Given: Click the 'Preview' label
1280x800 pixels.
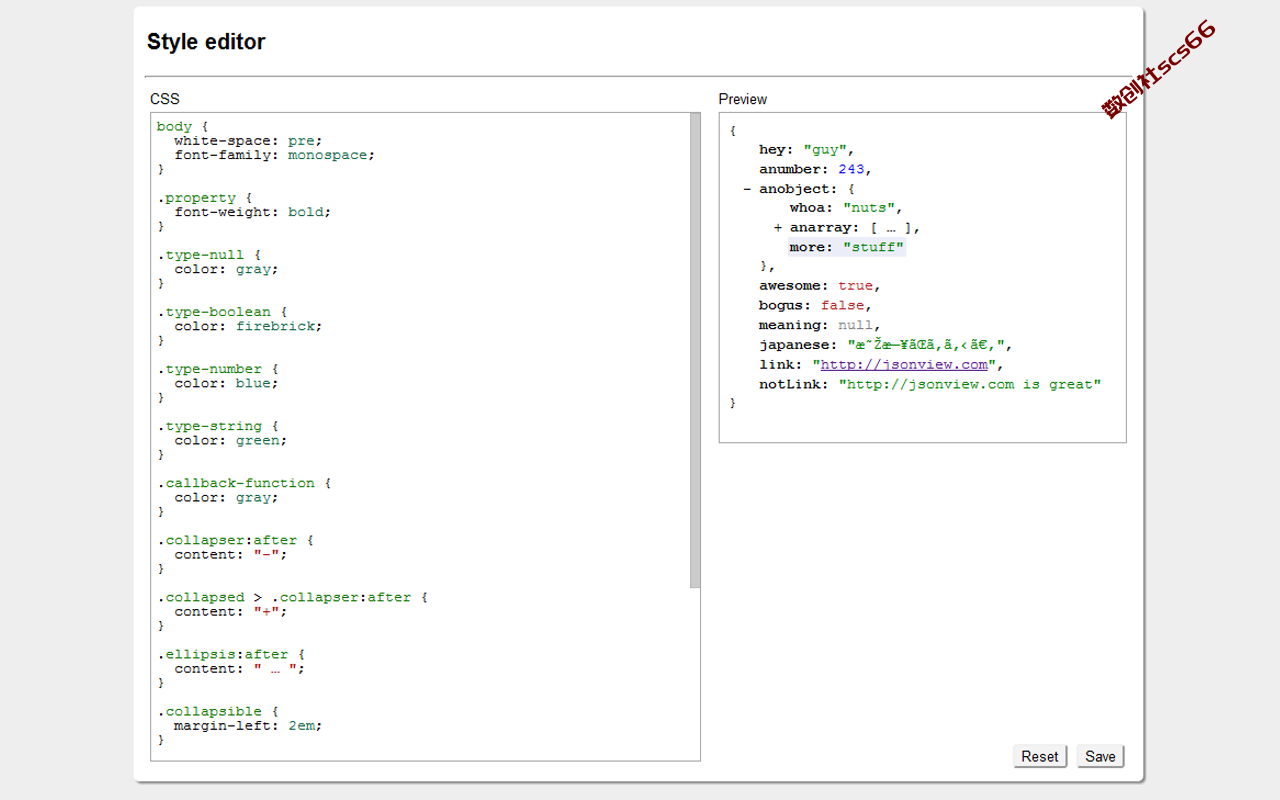Looking at the screenshot, I should [x=743, y=99].
